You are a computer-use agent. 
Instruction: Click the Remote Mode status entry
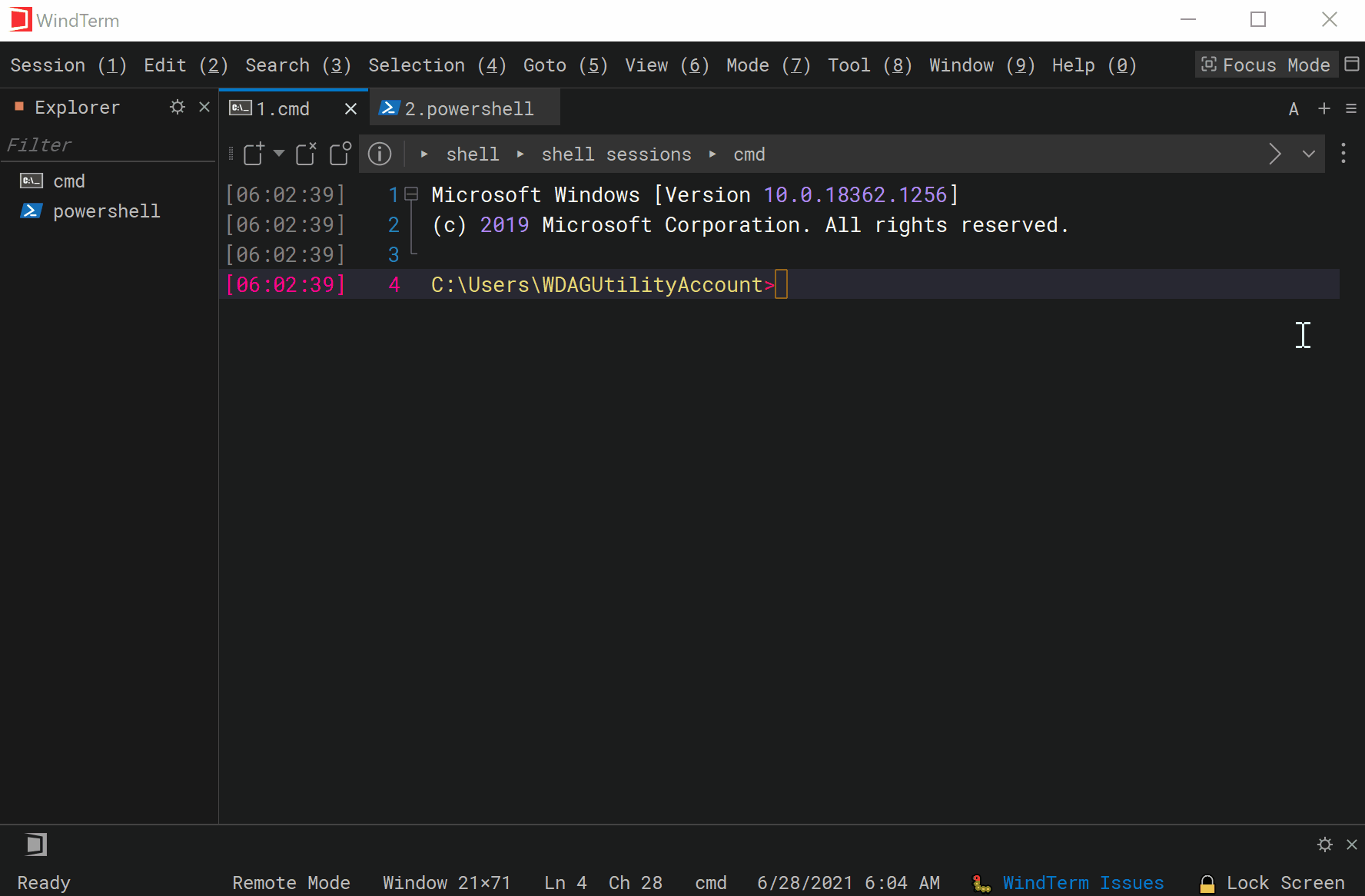[291, 883]
